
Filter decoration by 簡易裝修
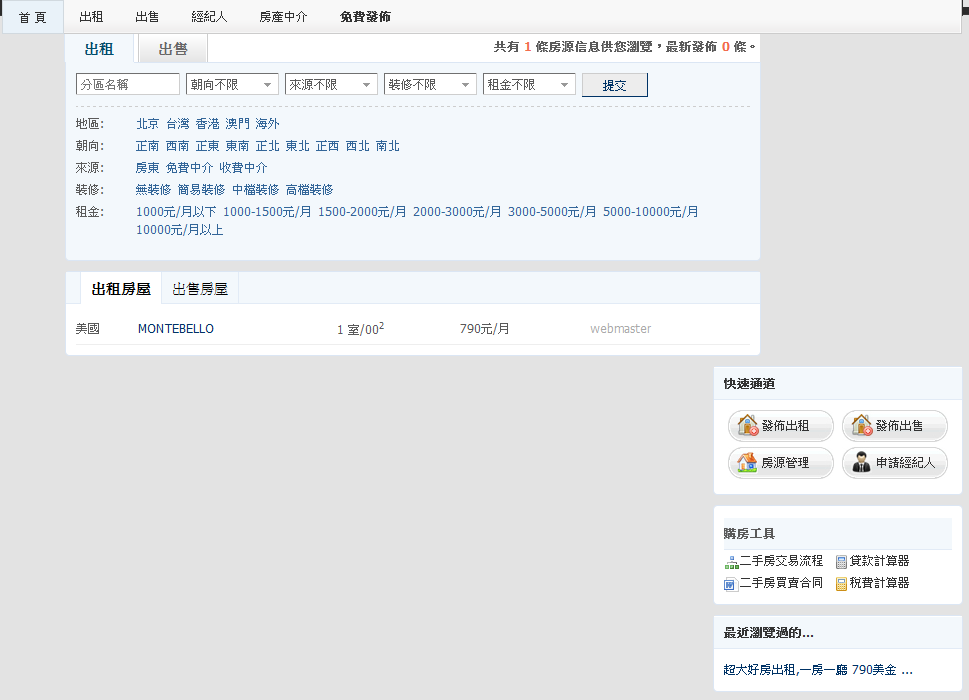pos(201,190)
